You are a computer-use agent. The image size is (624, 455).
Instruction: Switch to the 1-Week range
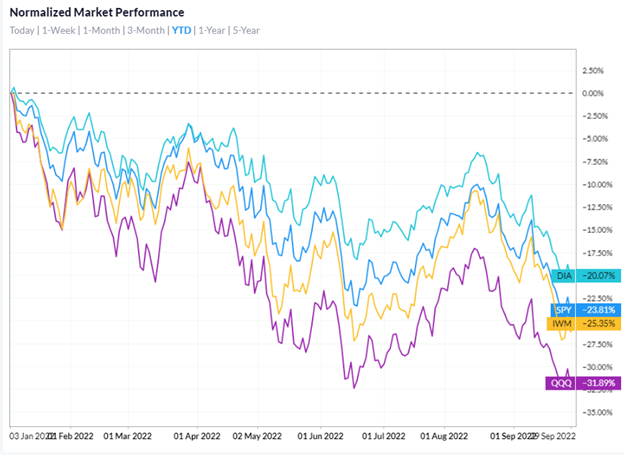[x=61, y=30]
